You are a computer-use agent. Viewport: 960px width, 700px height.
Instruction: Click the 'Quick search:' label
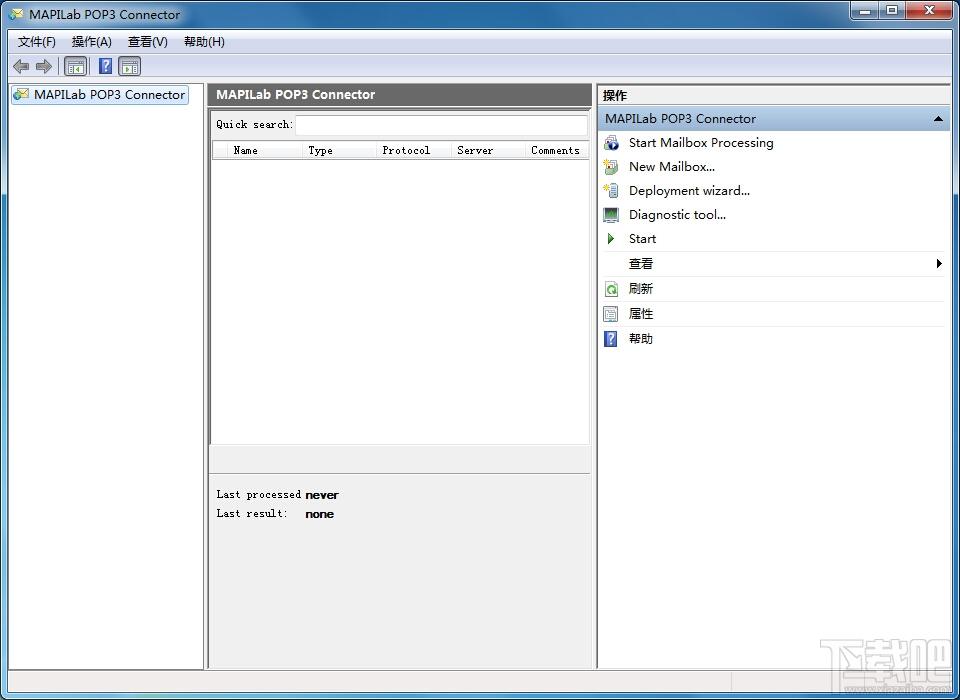(x=255, y=124)
